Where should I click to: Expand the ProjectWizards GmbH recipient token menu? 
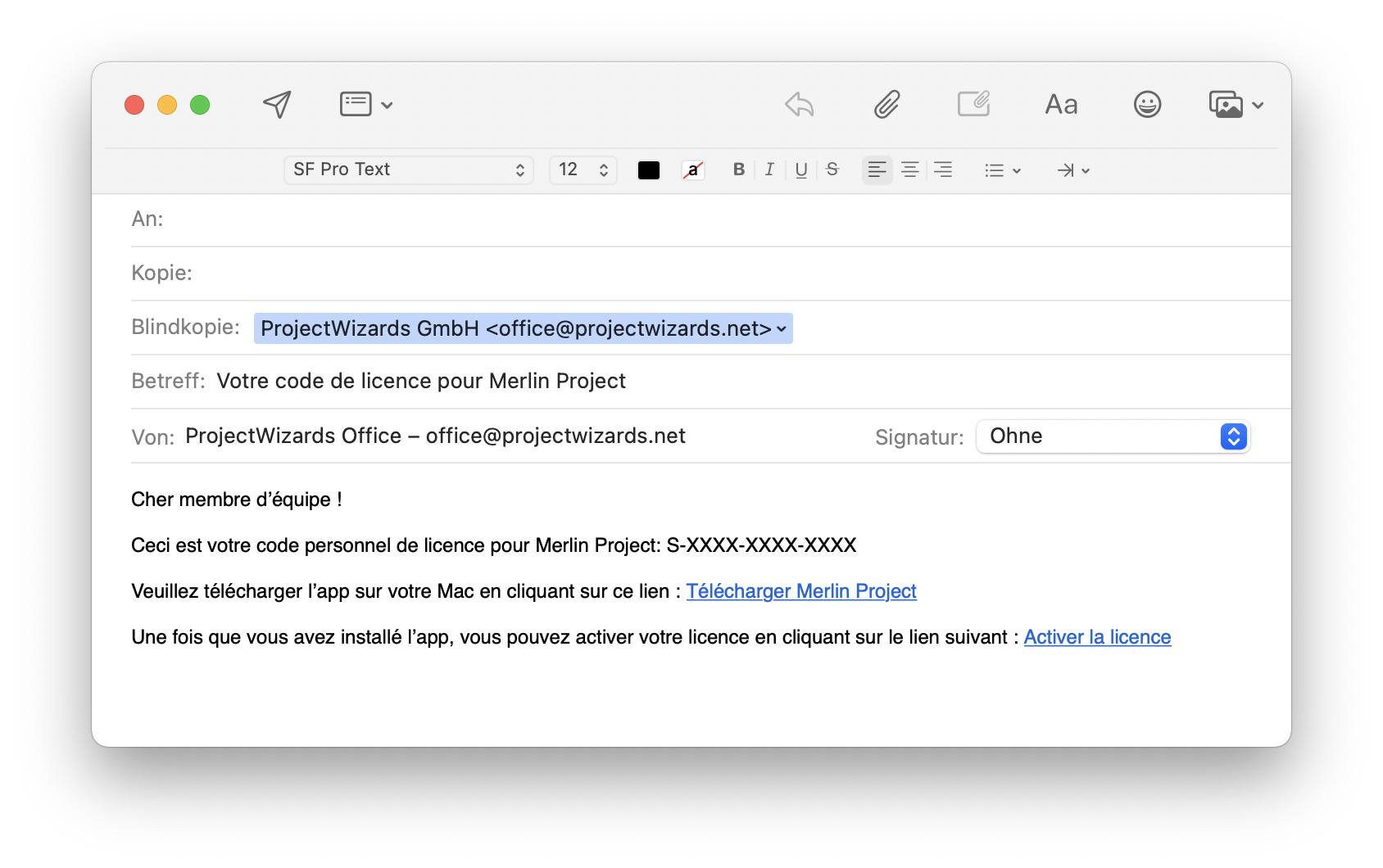[x=781, y=328]
